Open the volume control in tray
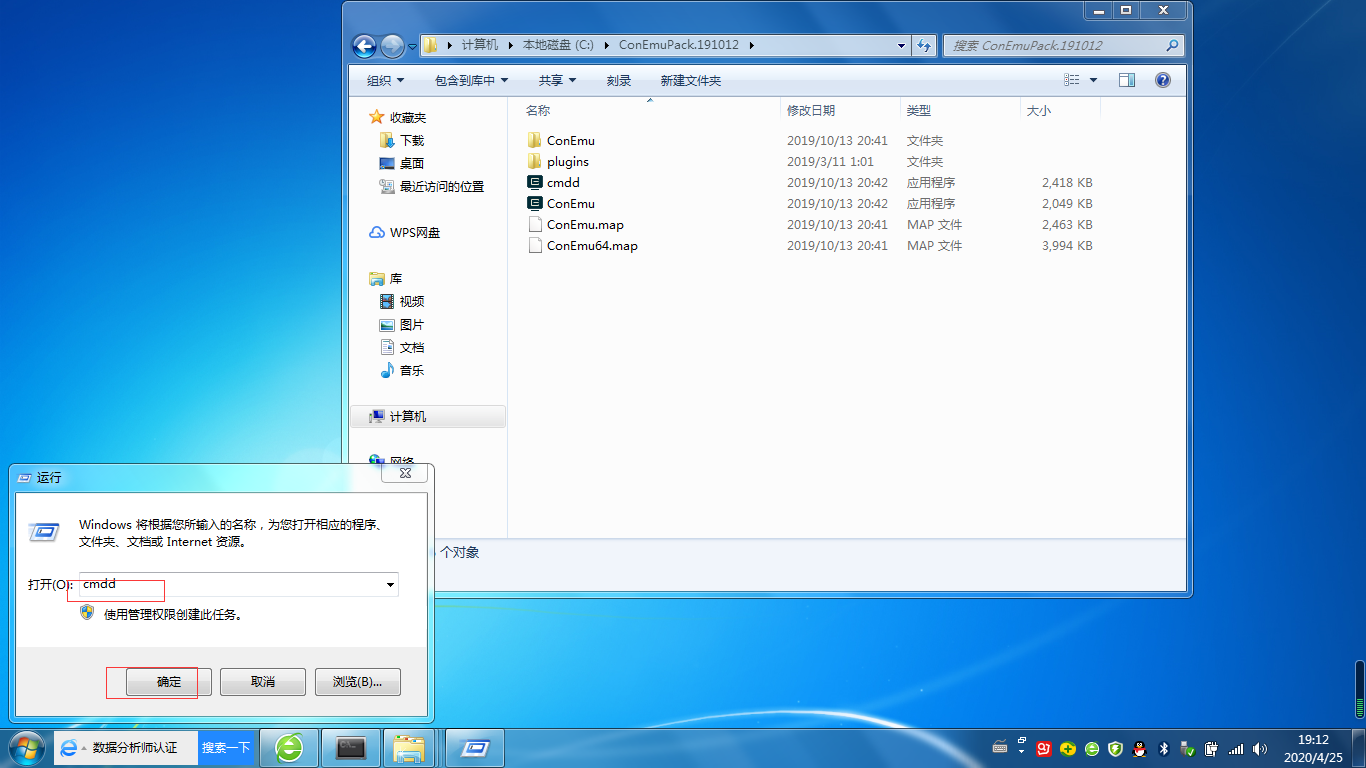1366x768 pixels. (x=1259, y=748)
